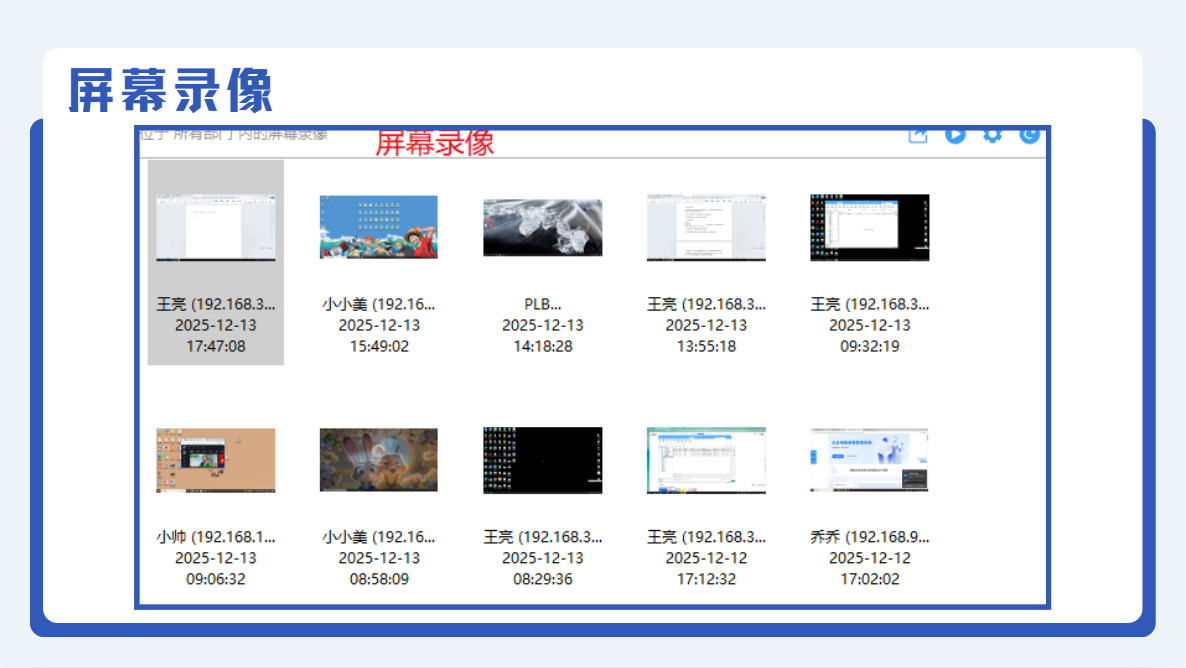The width and height of the screenshot is (1186, 668).
Task: Click the timestamp "08:29:36"
Action: (x=542, y=579)
